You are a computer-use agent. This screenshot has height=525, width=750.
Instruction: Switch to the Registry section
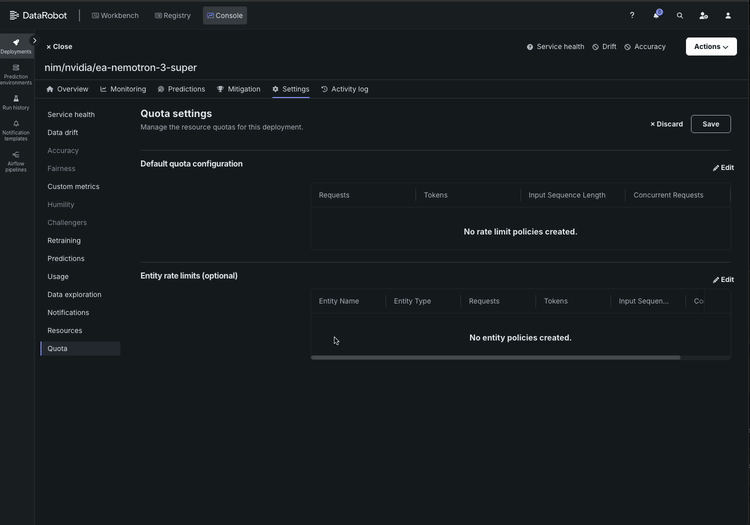tap(173, 15)
